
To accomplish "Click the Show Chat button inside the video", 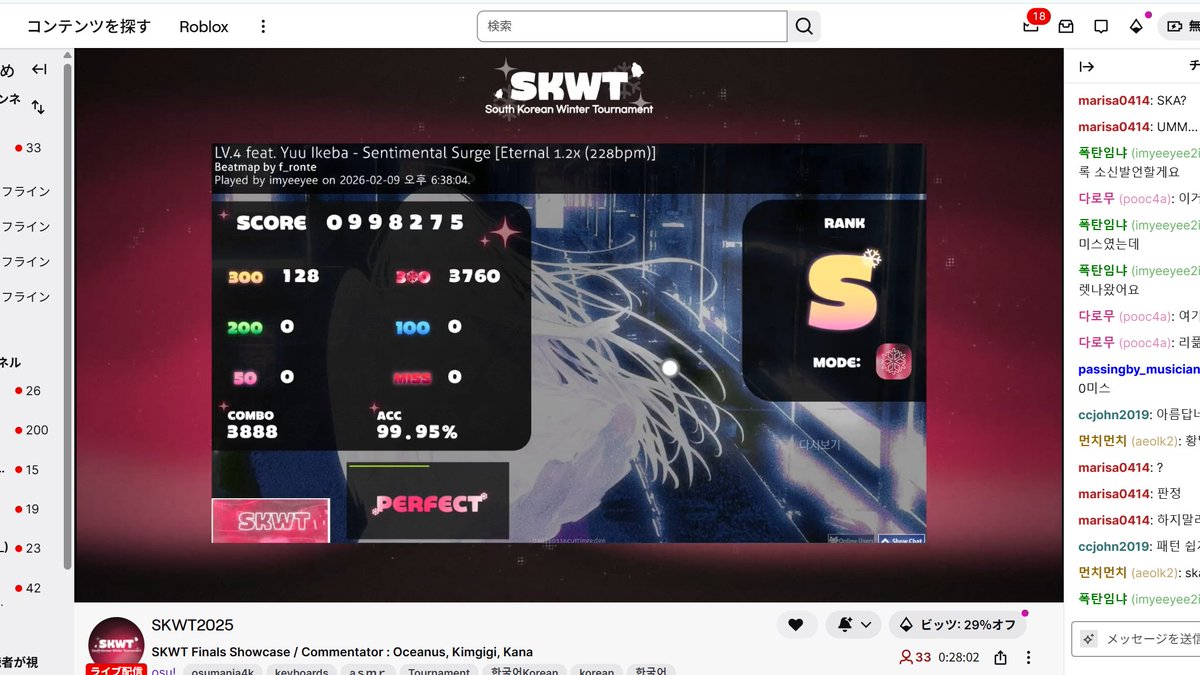I will click(901, 540).
